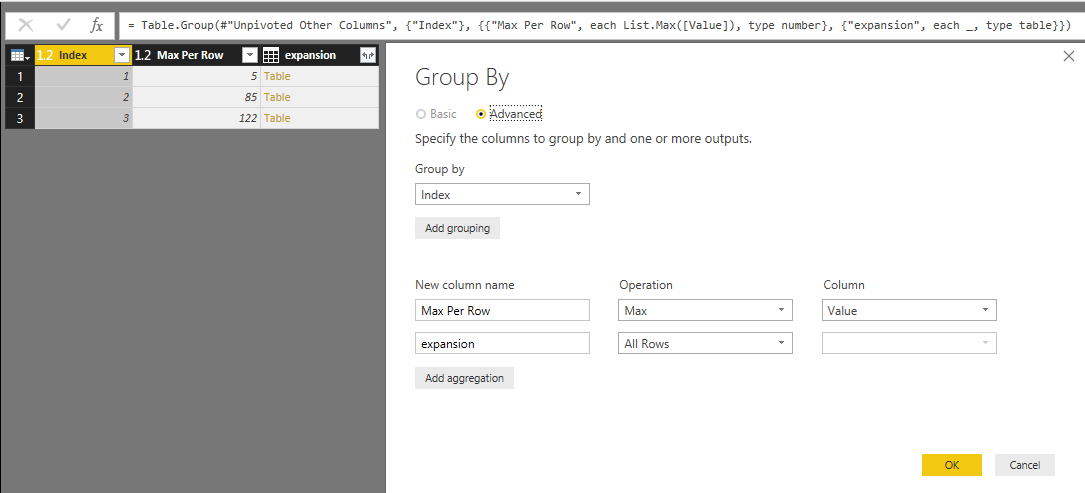The image size is (1085, 493).
Task: Open the Group by Index dropdown
Action: 502,195
